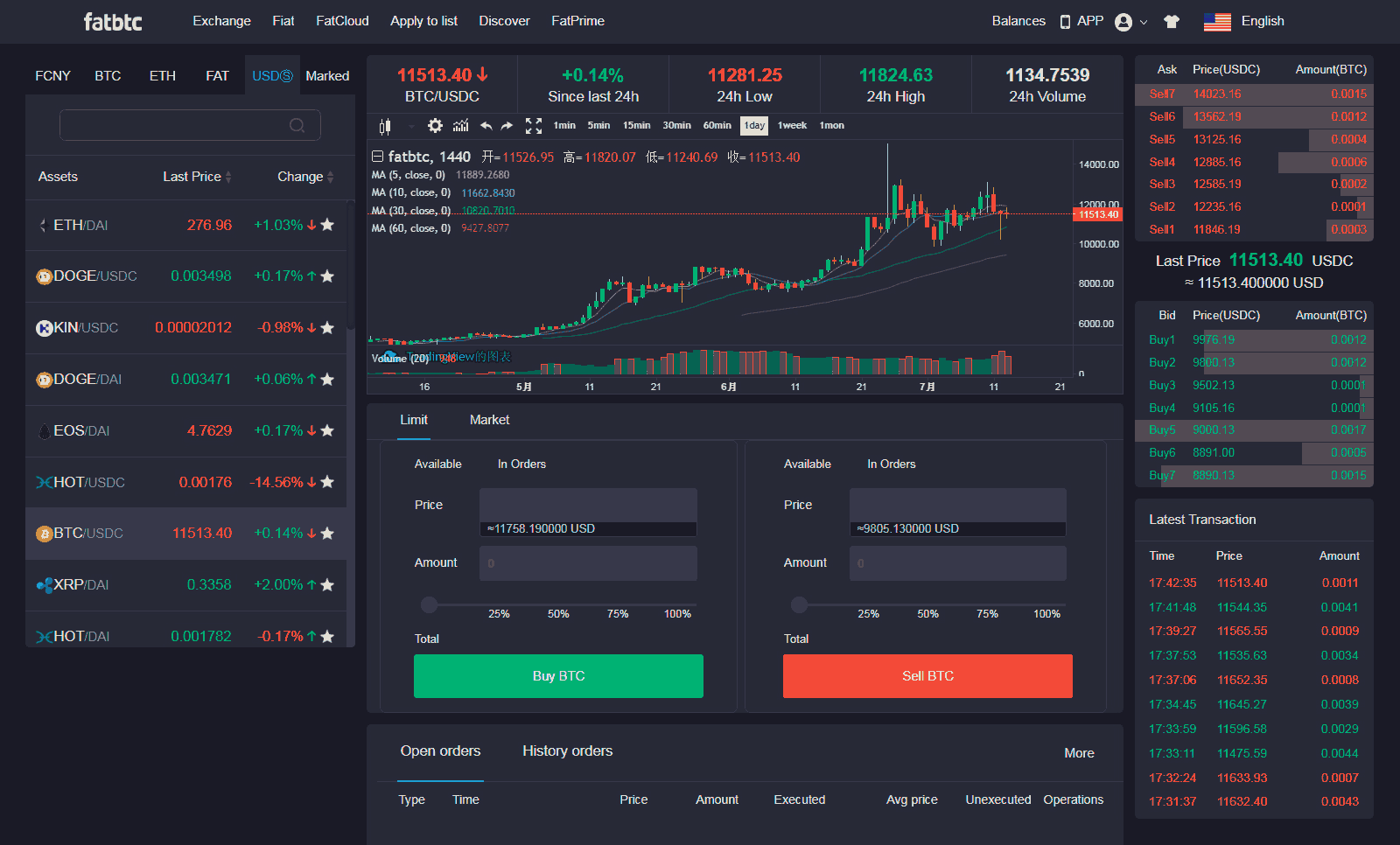This screenshot has width=1400, height=845.
Task: Switch to the Market order tab
Action: coord(490,420)
